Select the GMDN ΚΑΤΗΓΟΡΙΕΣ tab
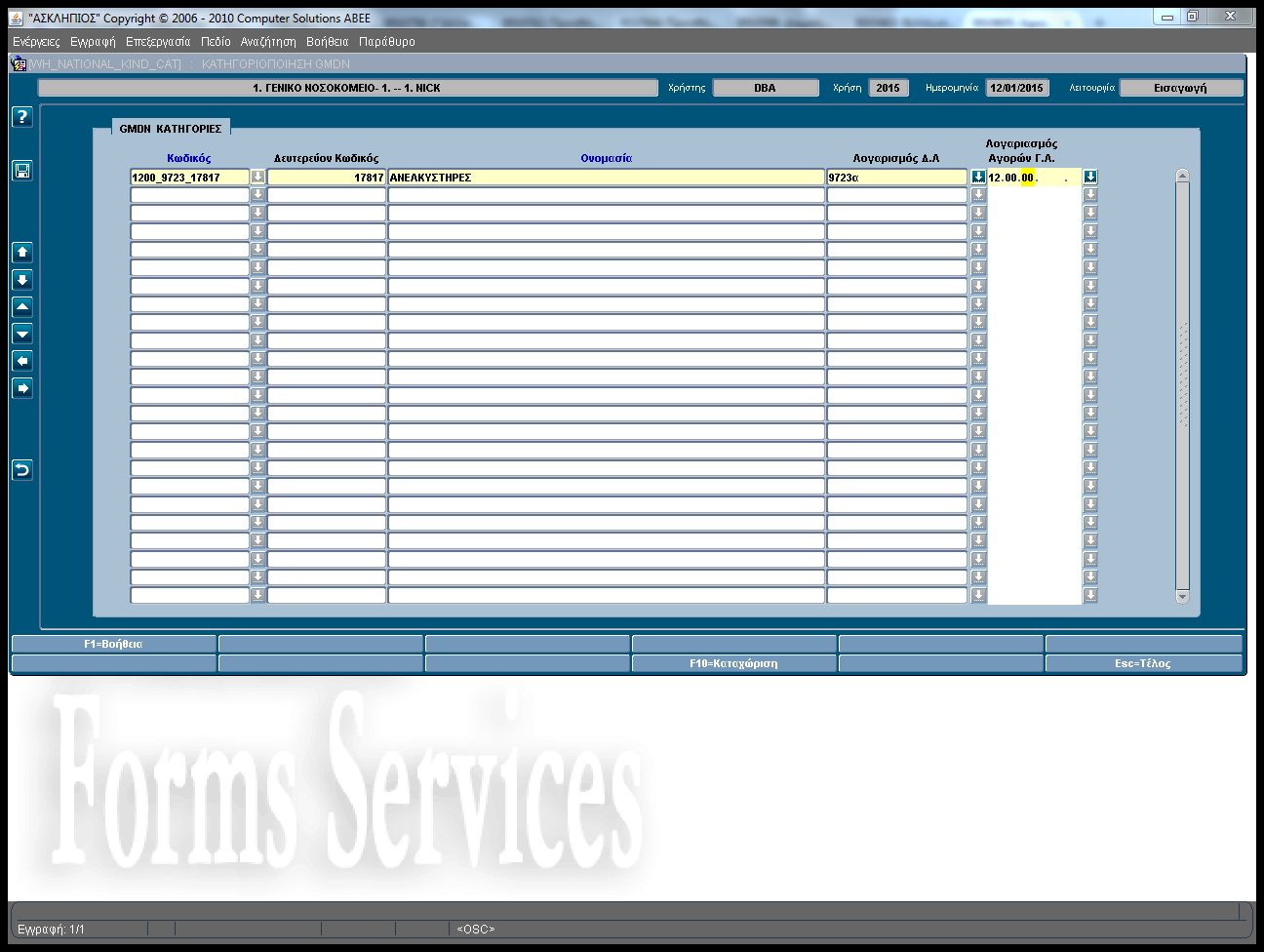Viewport: 1264px width, 952px height. coord(171,129)
